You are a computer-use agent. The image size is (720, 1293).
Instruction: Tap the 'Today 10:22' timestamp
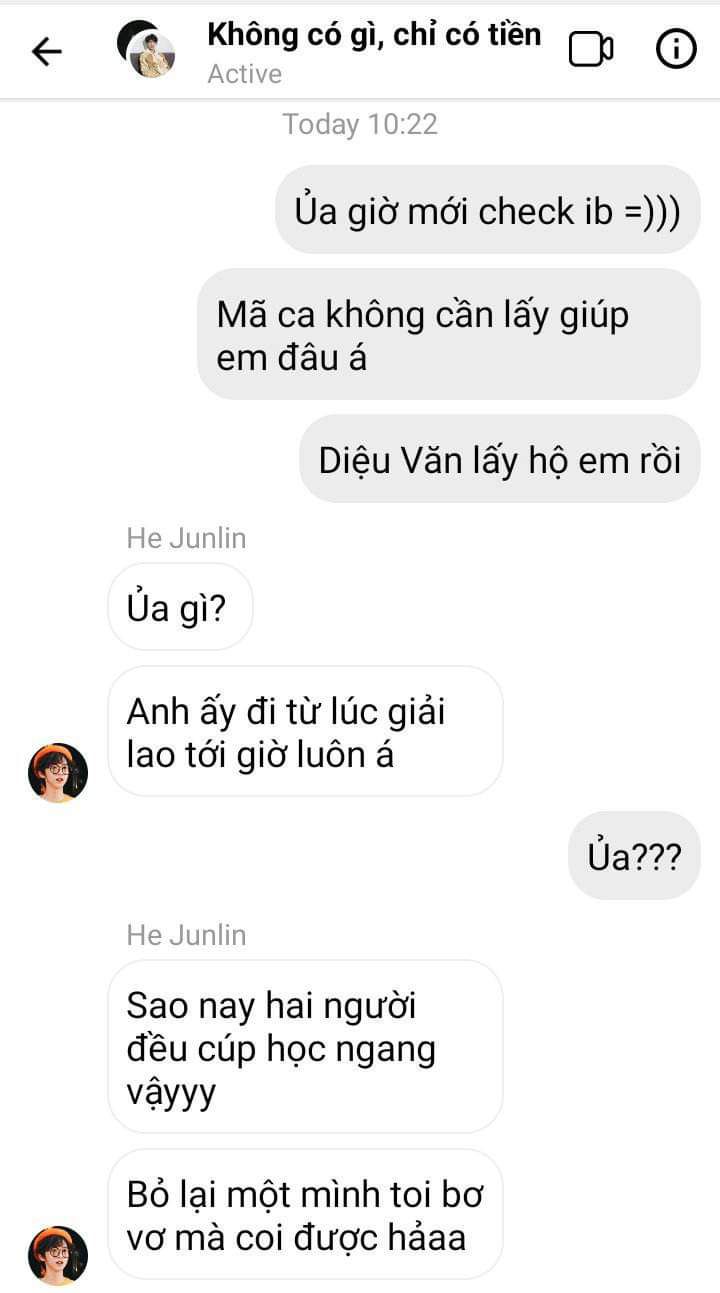[x=360, y=124]
